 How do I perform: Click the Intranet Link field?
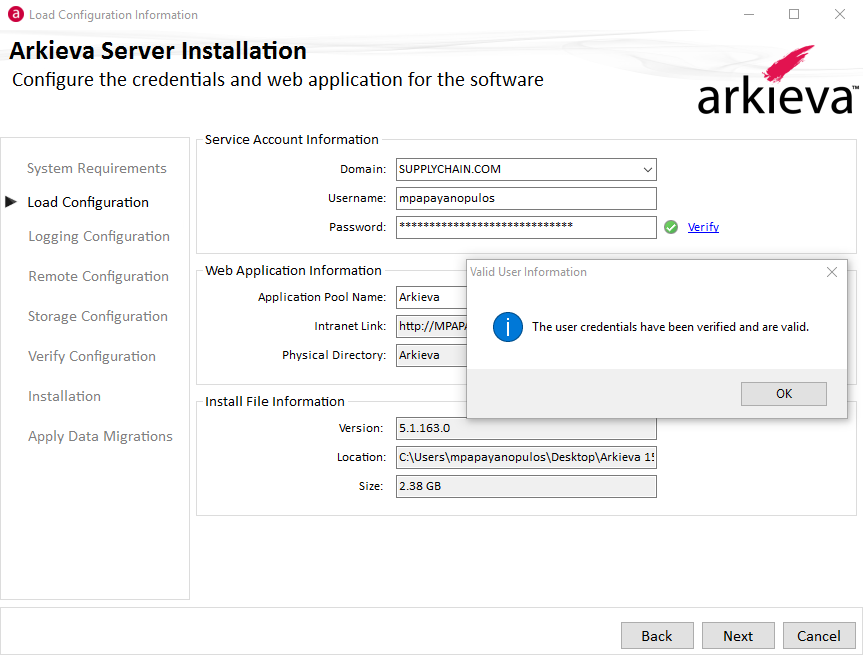(432, 326)
